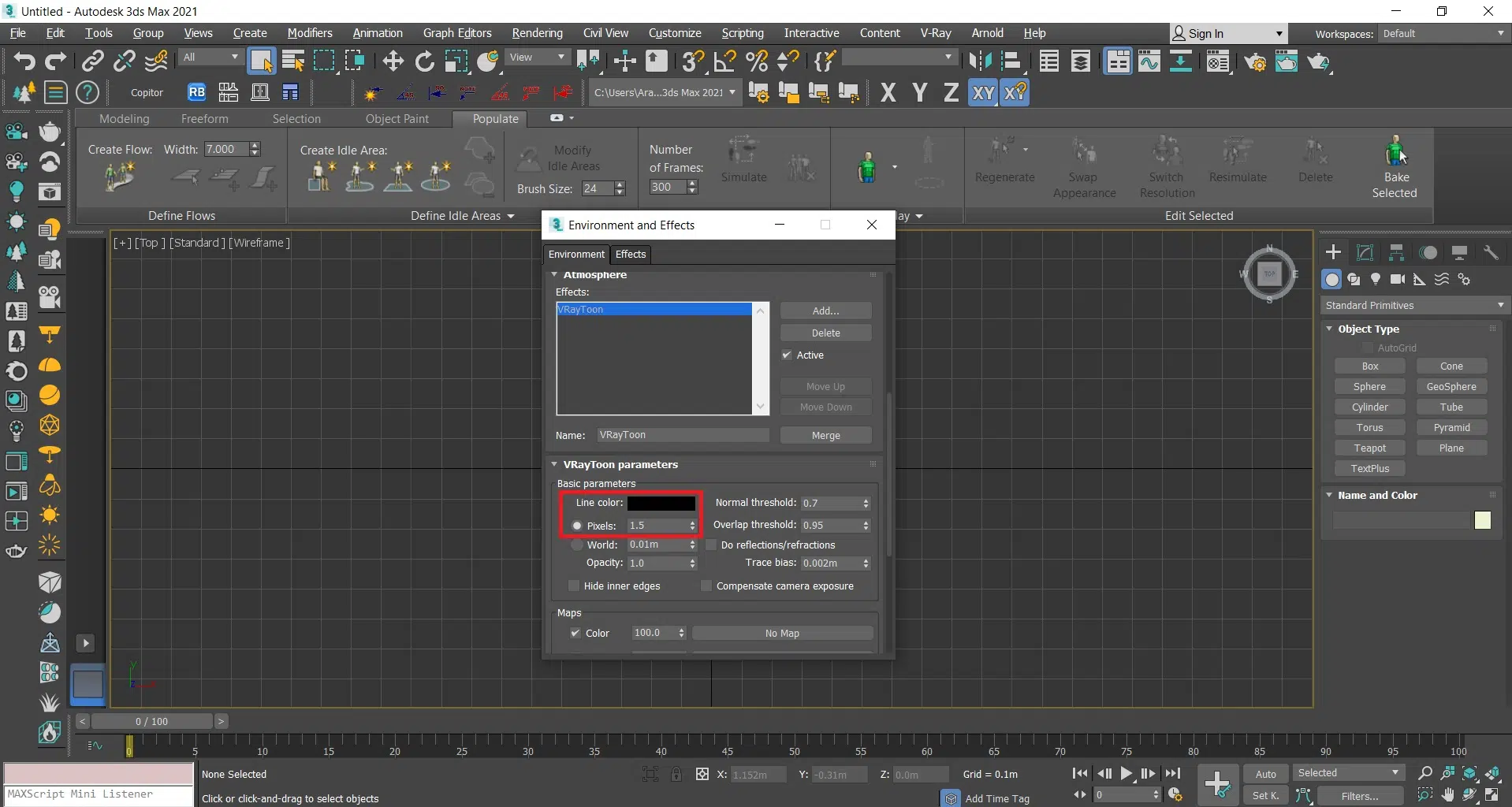
Task: Toggle the Angle Snap icon
Action: pos(724,61)
